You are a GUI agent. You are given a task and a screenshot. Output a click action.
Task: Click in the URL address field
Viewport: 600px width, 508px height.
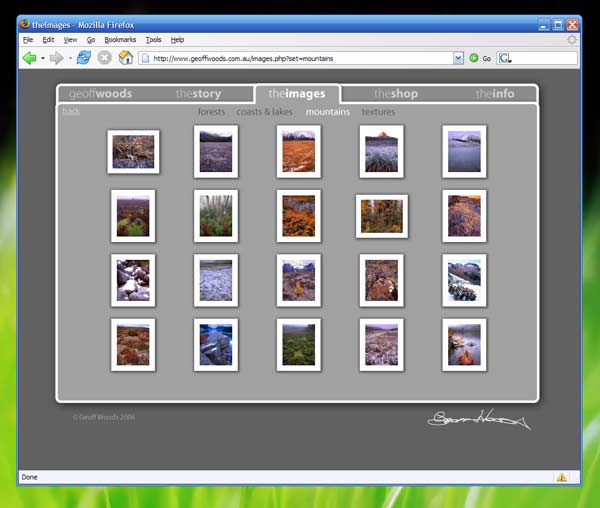[301, 58]
